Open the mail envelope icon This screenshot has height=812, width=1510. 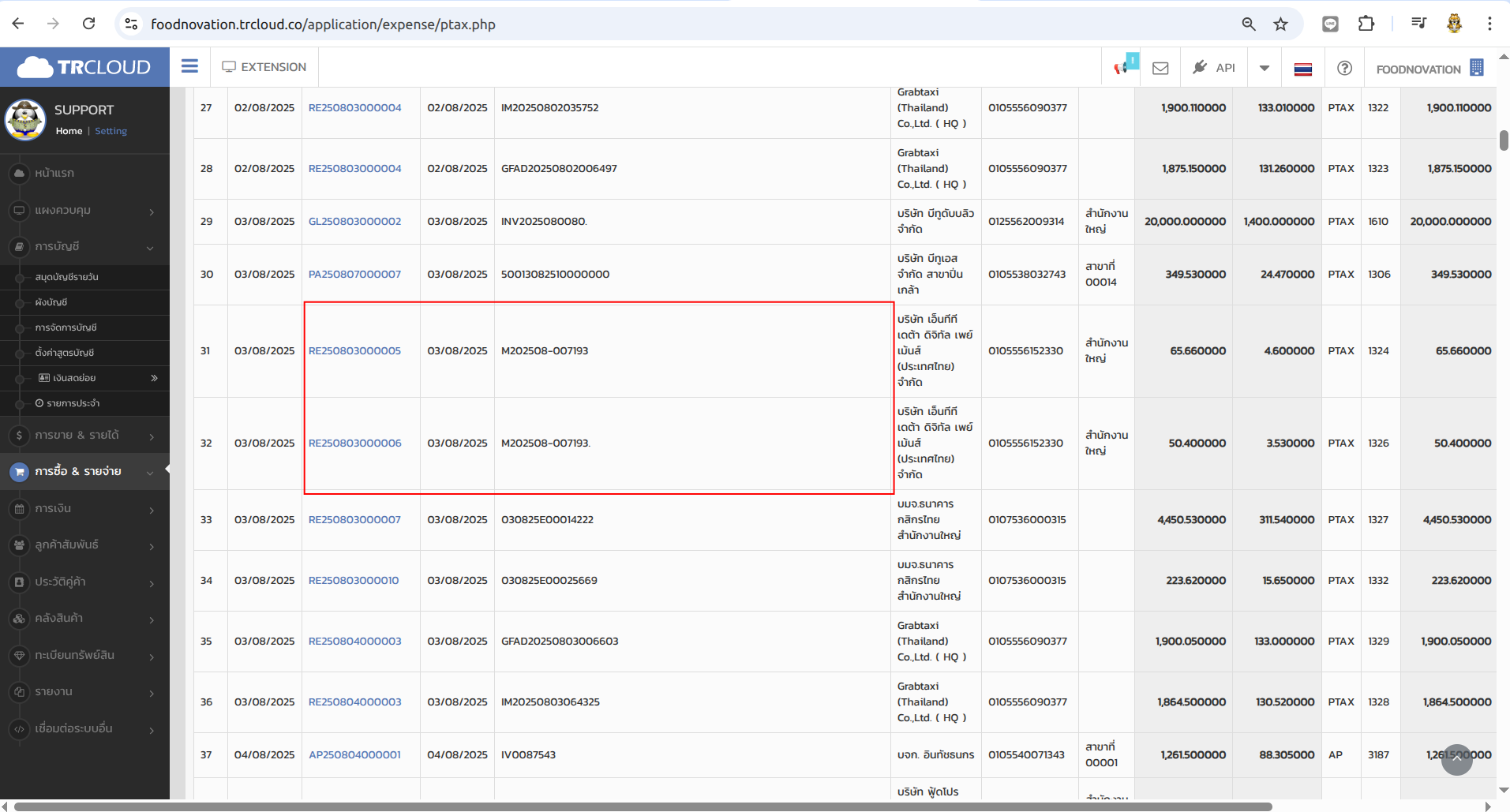tap(1160, 68)
